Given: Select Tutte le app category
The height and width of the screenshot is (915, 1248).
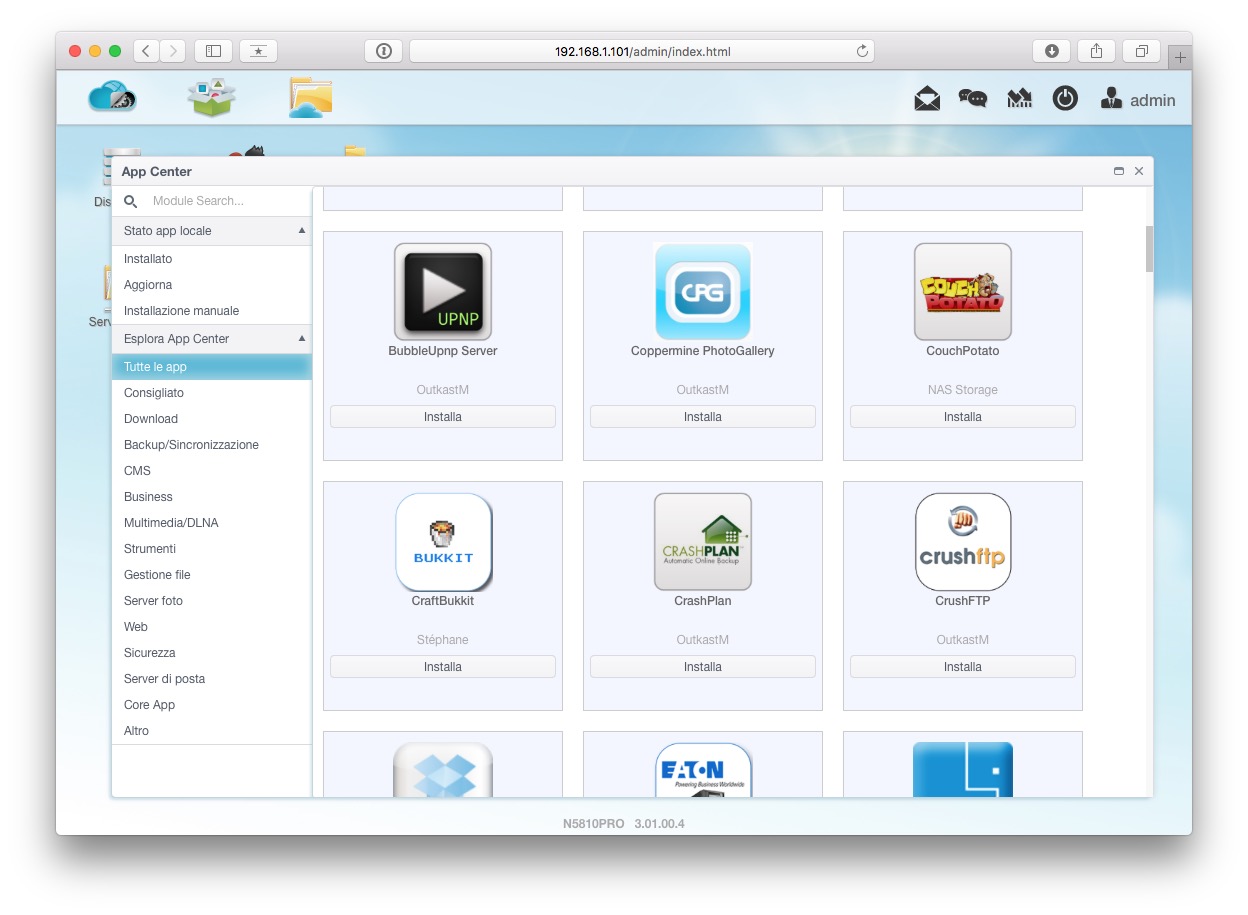Looking at the screenshot, I should tap(212, 367).
